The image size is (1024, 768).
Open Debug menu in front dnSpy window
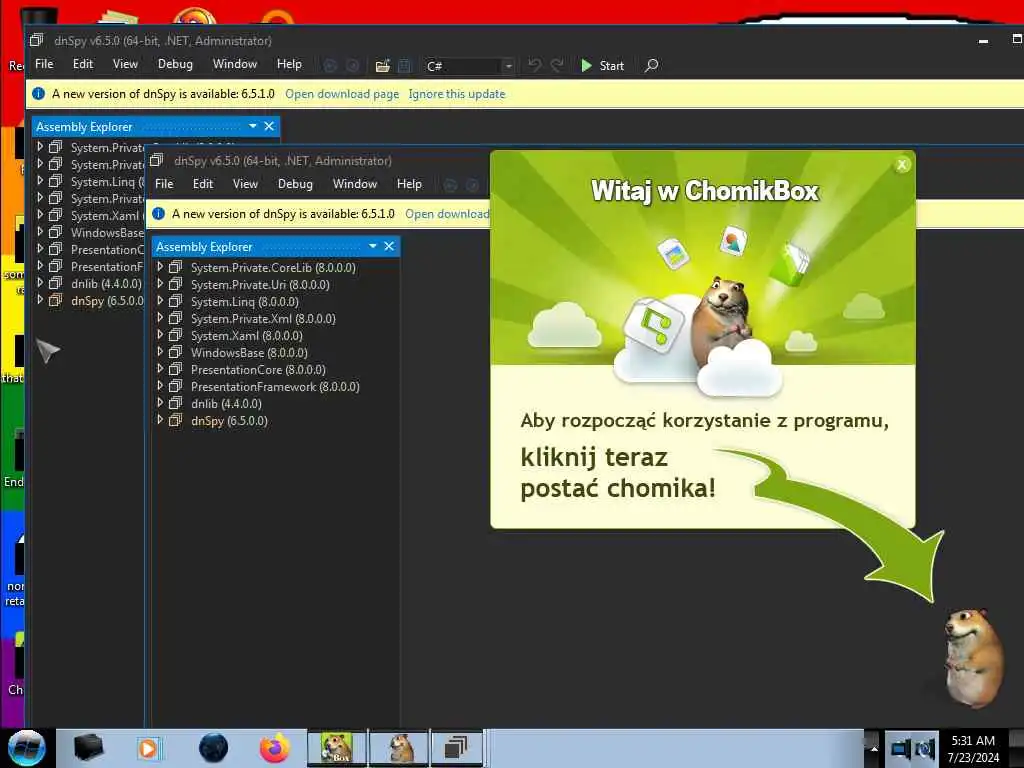tap(295, 184)
